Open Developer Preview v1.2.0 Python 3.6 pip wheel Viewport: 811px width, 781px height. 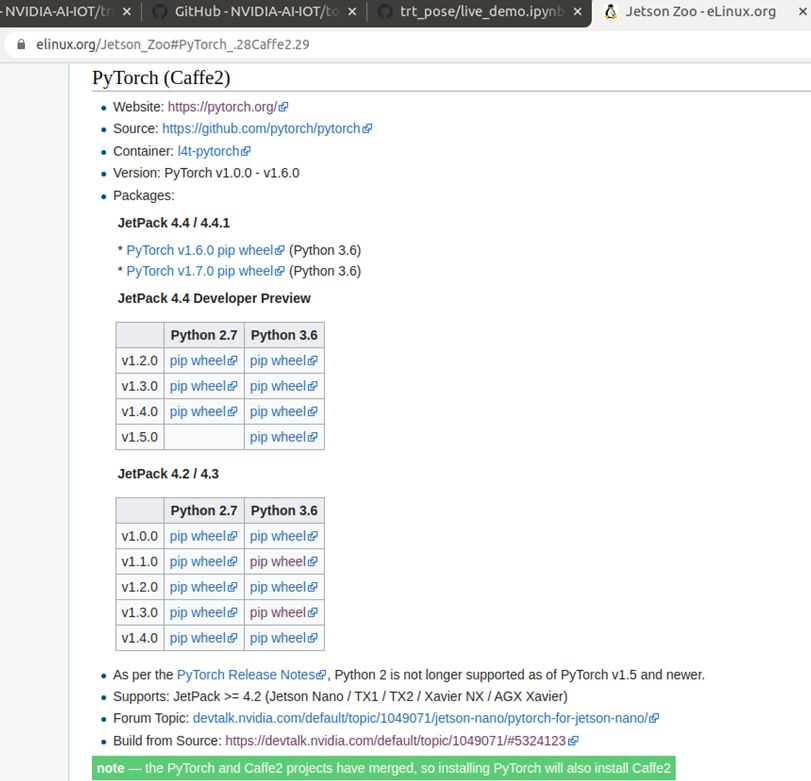pos(278,361)
